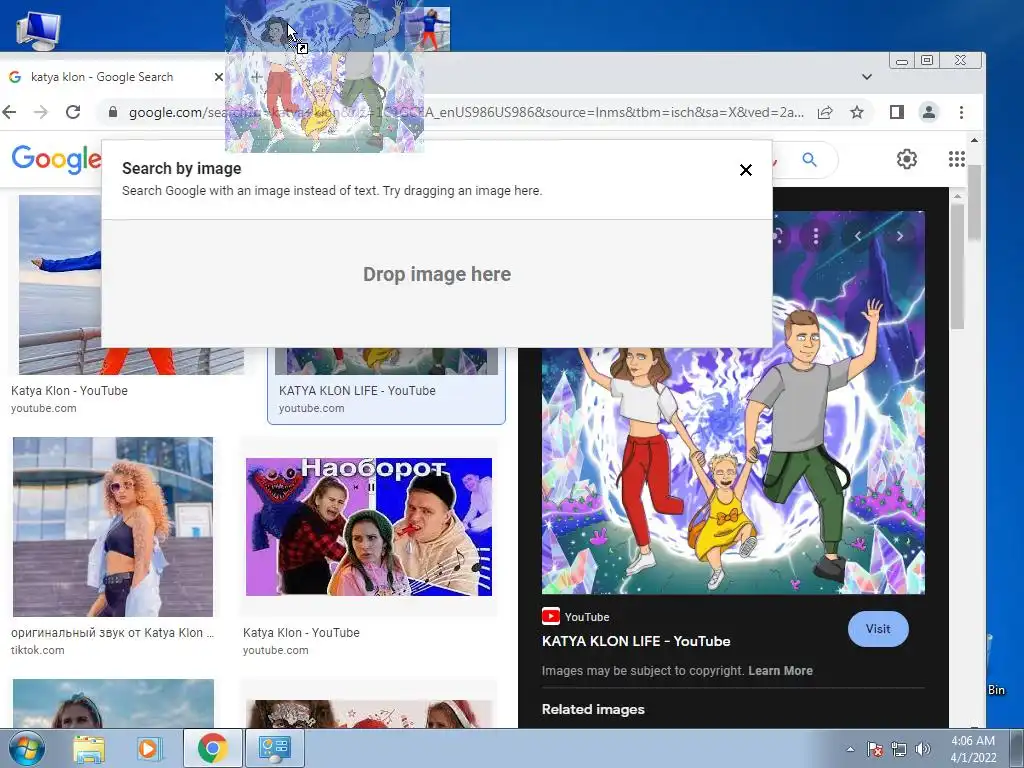Click оригинальный звук от Katya Klon caption
The width and height of the screenshot is (1024, 768).
click(112, 632)
